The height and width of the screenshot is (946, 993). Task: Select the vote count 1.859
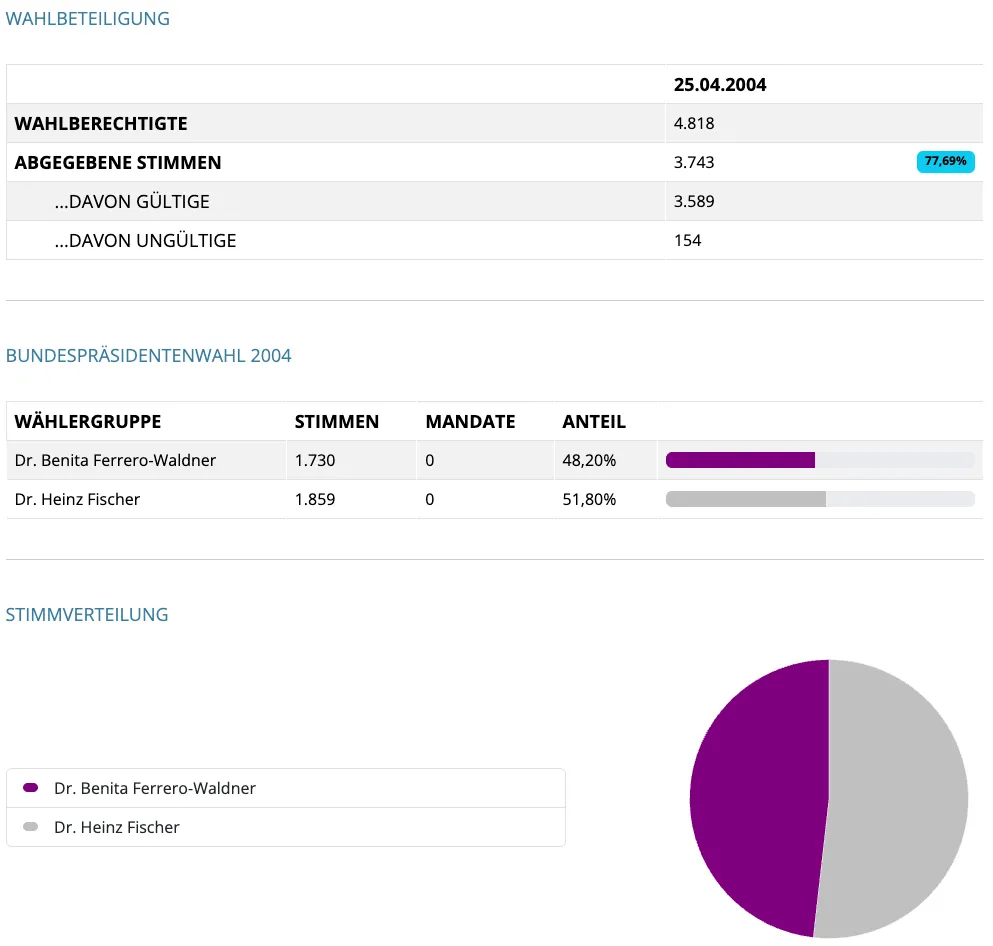(315, 500)
